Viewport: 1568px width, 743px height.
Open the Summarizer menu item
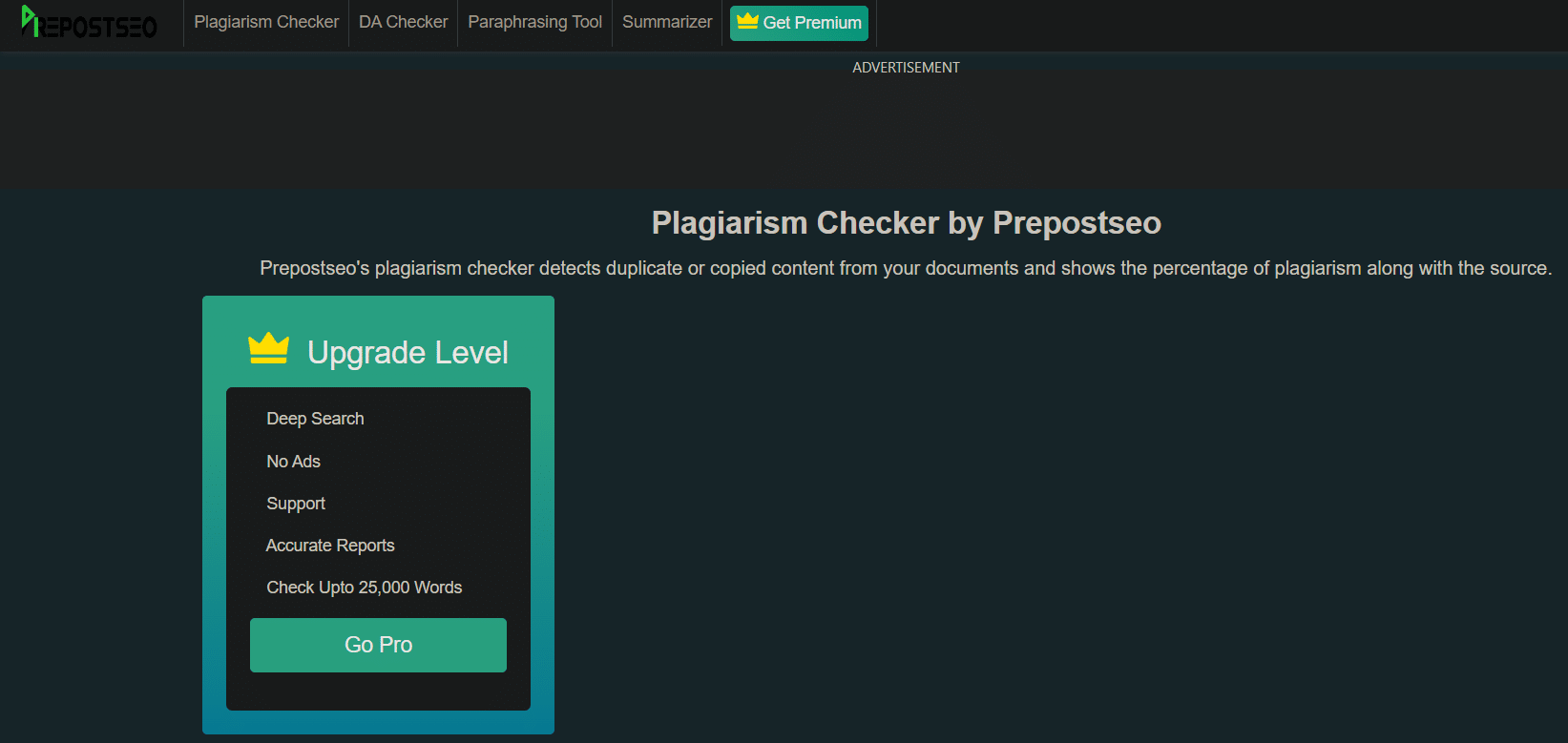[667, 22]
